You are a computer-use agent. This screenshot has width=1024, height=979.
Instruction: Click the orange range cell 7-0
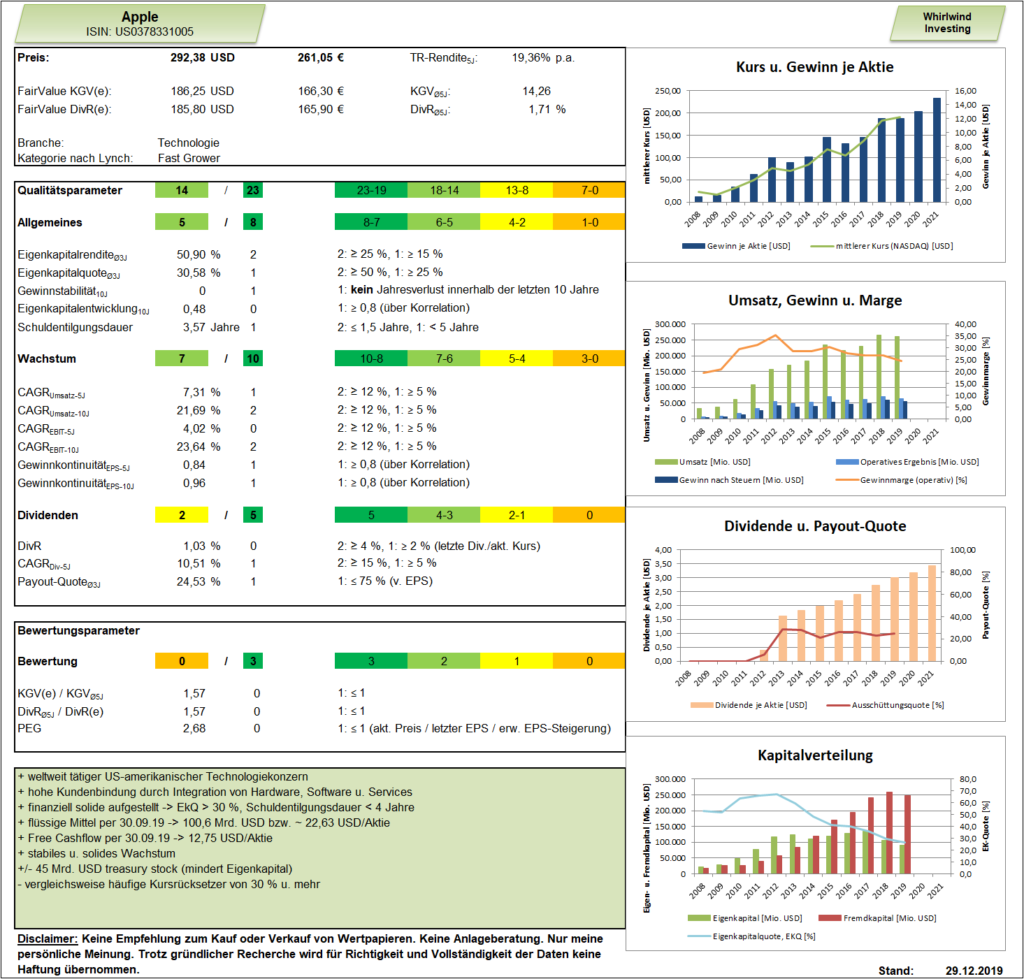coord(589,190)
